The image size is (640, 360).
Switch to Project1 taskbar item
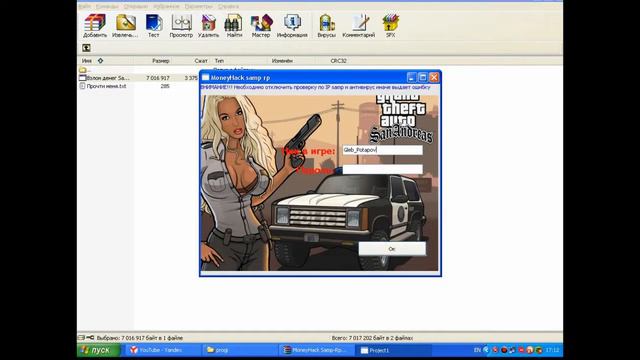click(394, 350)
